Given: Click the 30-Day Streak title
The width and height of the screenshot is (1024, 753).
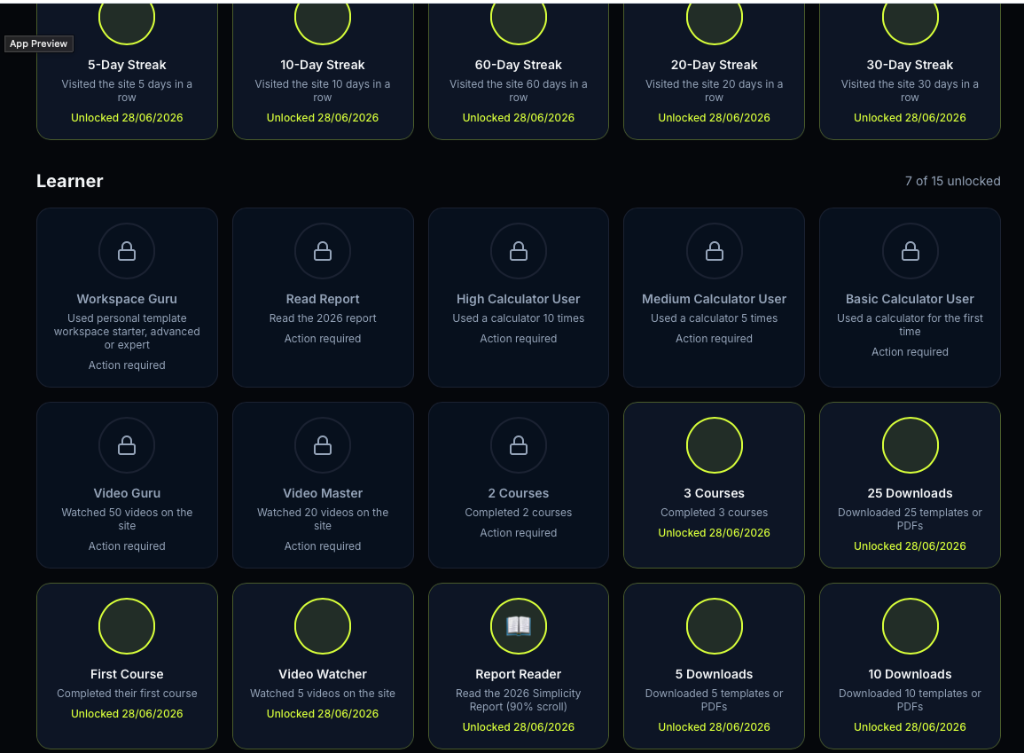Looking at the screenshot, I should (x=910, y=65).
